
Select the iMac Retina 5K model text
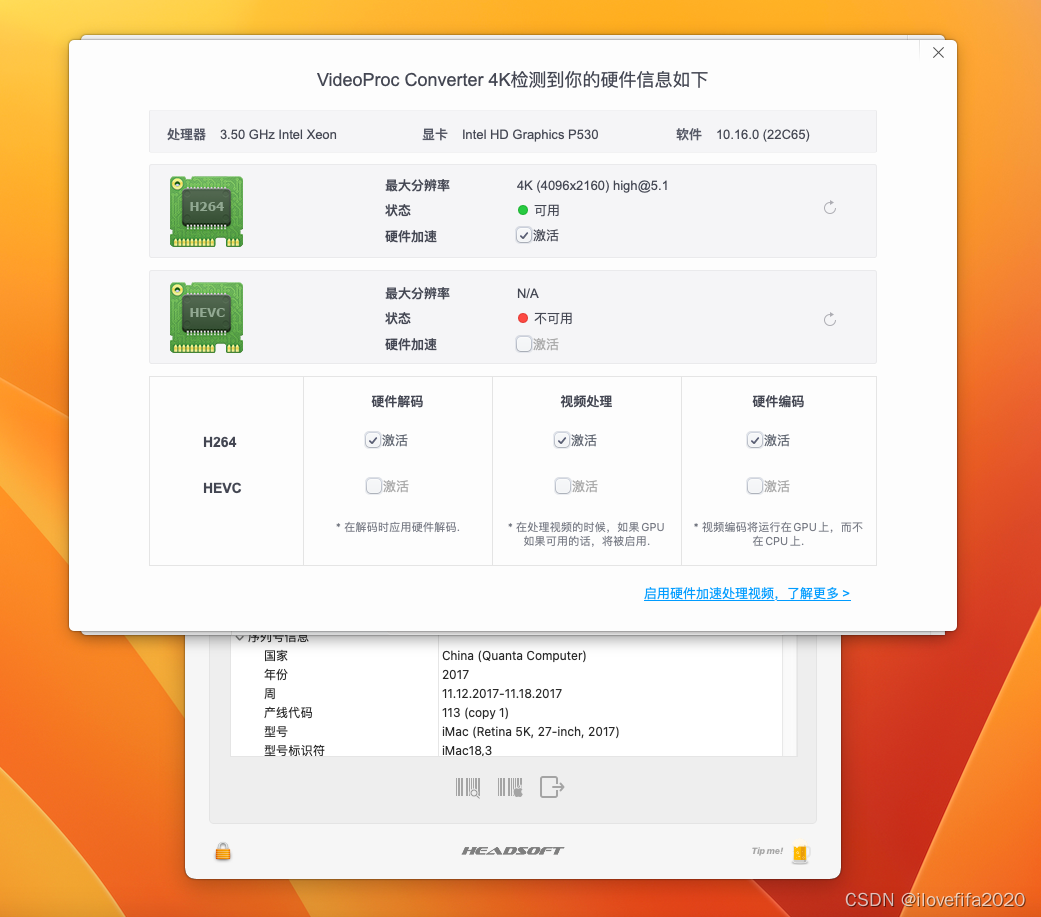coord(530,732)
